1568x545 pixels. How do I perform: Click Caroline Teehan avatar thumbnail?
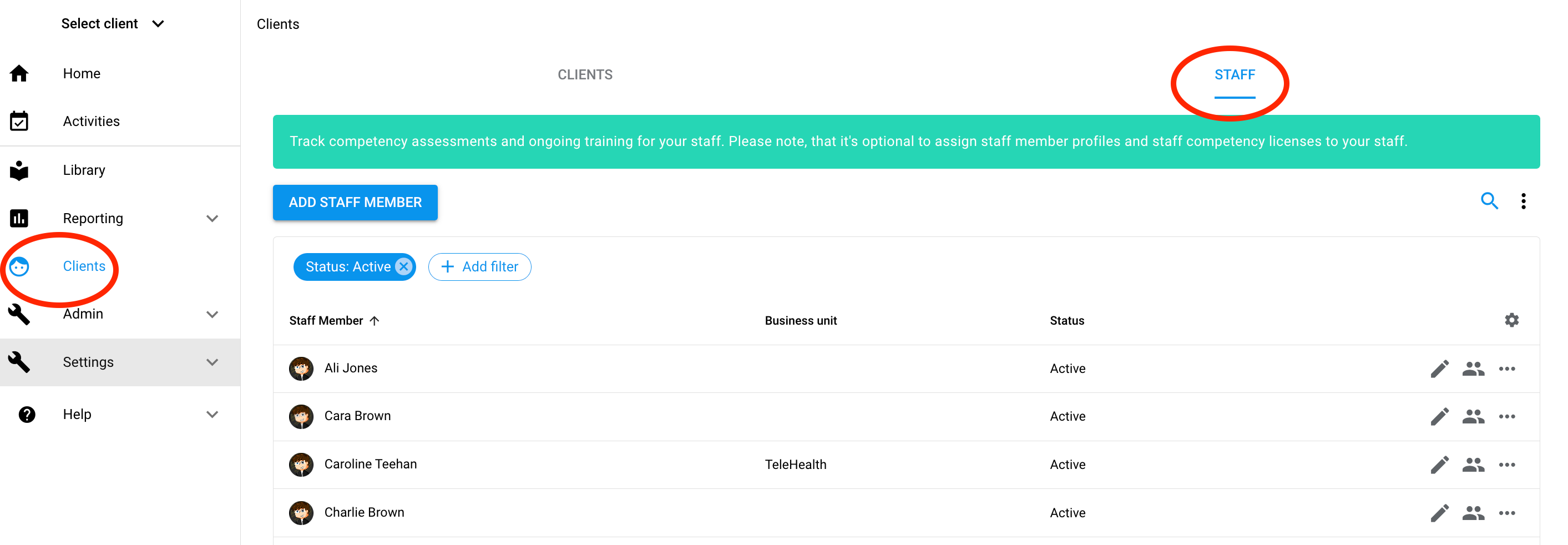click(301, 465)
